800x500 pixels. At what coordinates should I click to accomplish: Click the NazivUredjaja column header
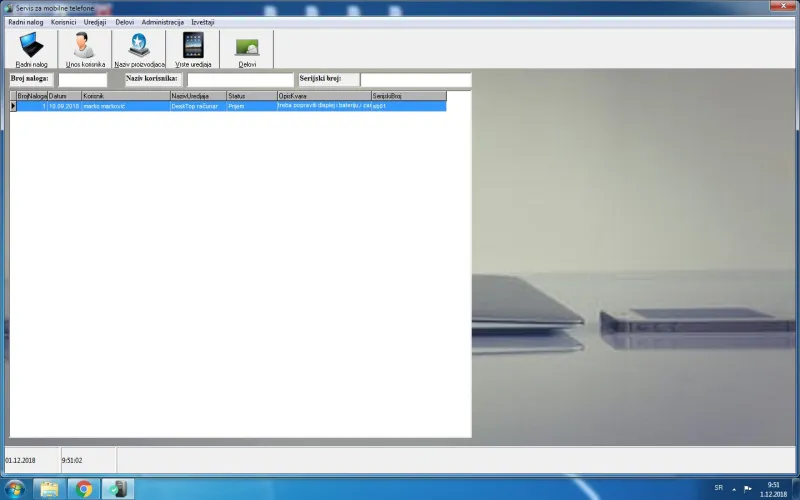pos(198,96)
